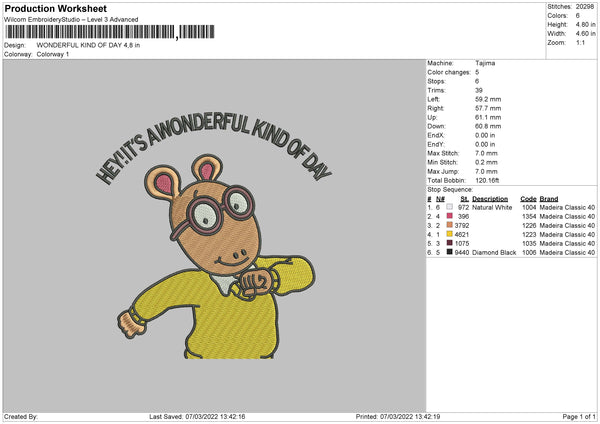Click the orange 1226 thread swatch

click(449, 225)
